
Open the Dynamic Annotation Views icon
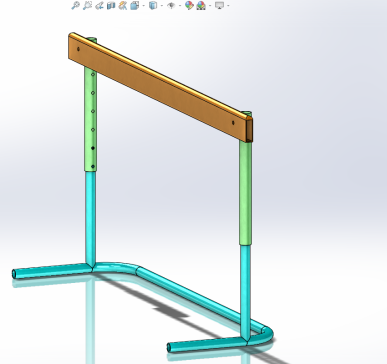click(123, 5)
